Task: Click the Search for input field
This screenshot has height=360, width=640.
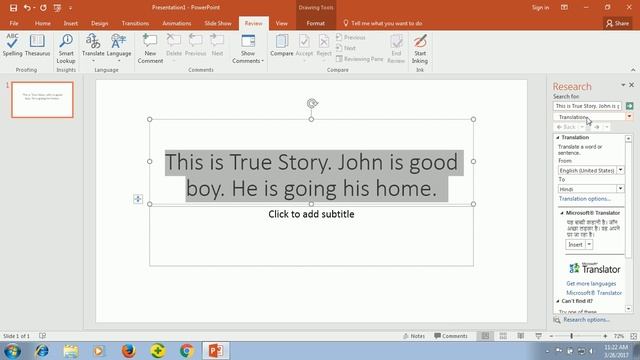Action: tap(587, 106)
